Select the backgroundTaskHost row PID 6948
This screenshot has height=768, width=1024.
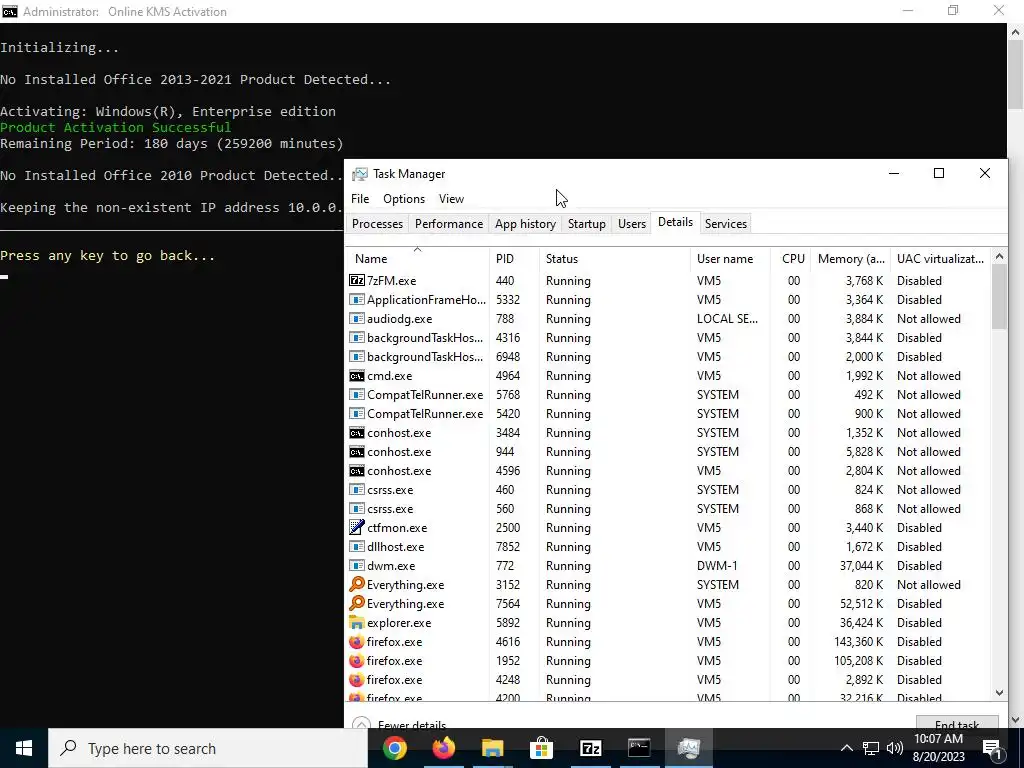[x=669, y=357]
